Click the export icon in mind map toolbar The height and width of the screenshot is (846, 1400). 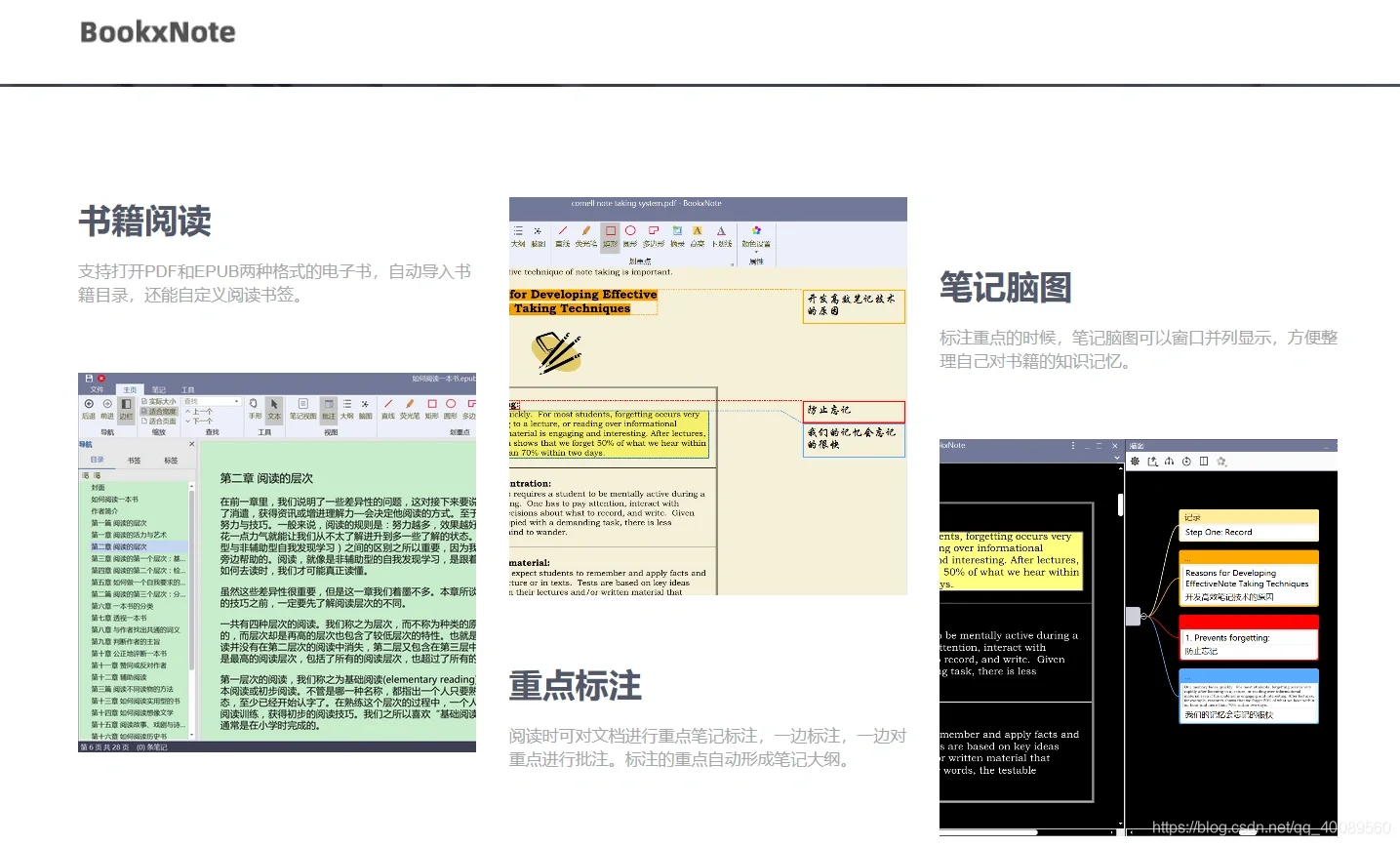(x=1152, y=462)
